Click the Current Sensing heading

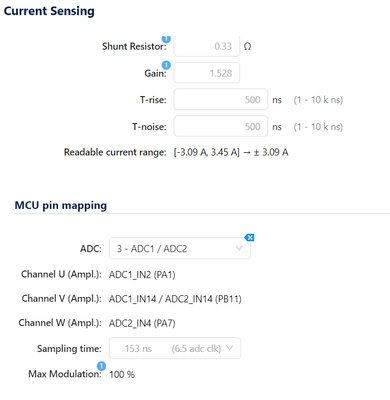coord(49,11)
